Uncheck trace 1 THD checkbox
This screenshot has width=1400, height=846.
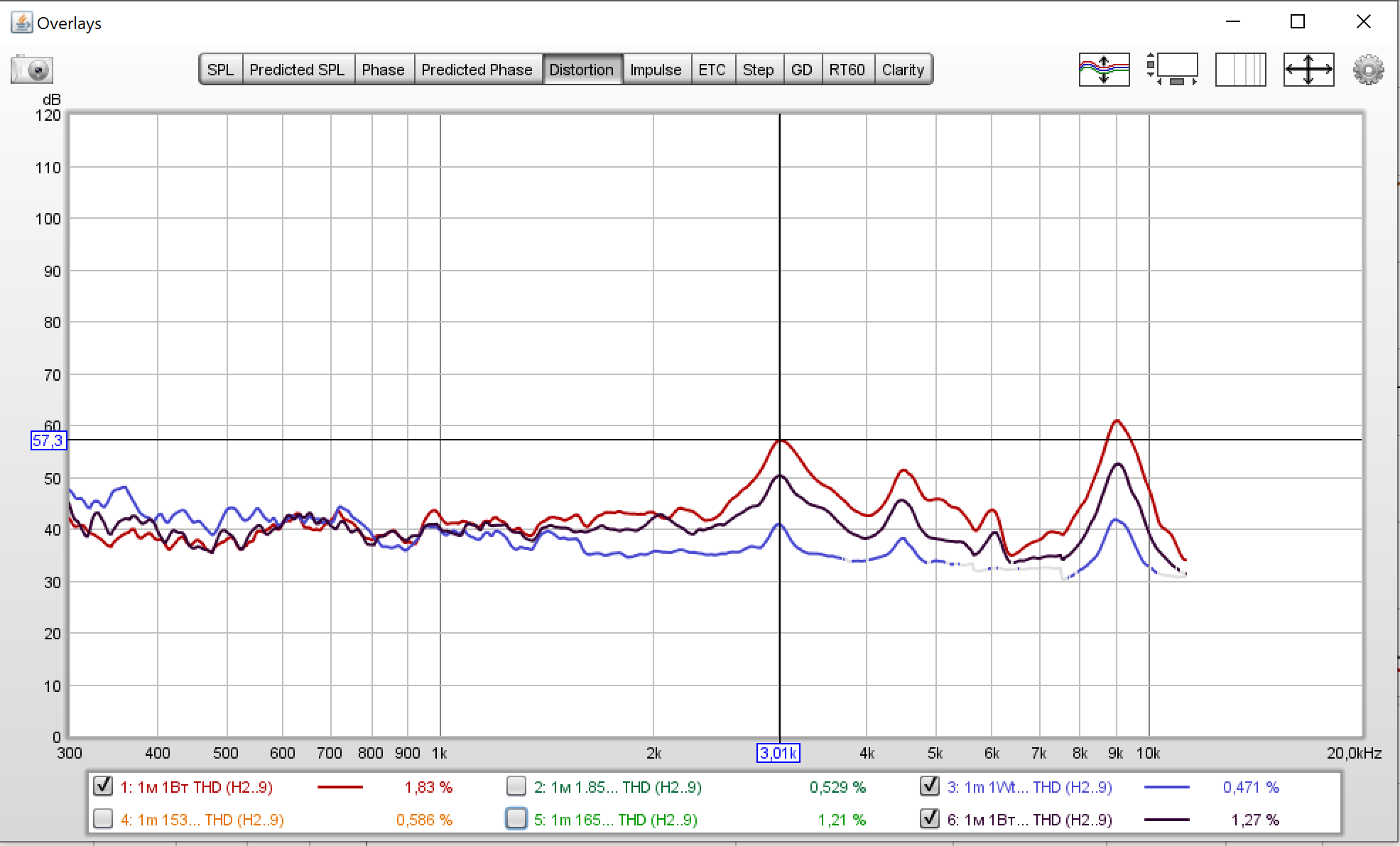coord(103,786)
